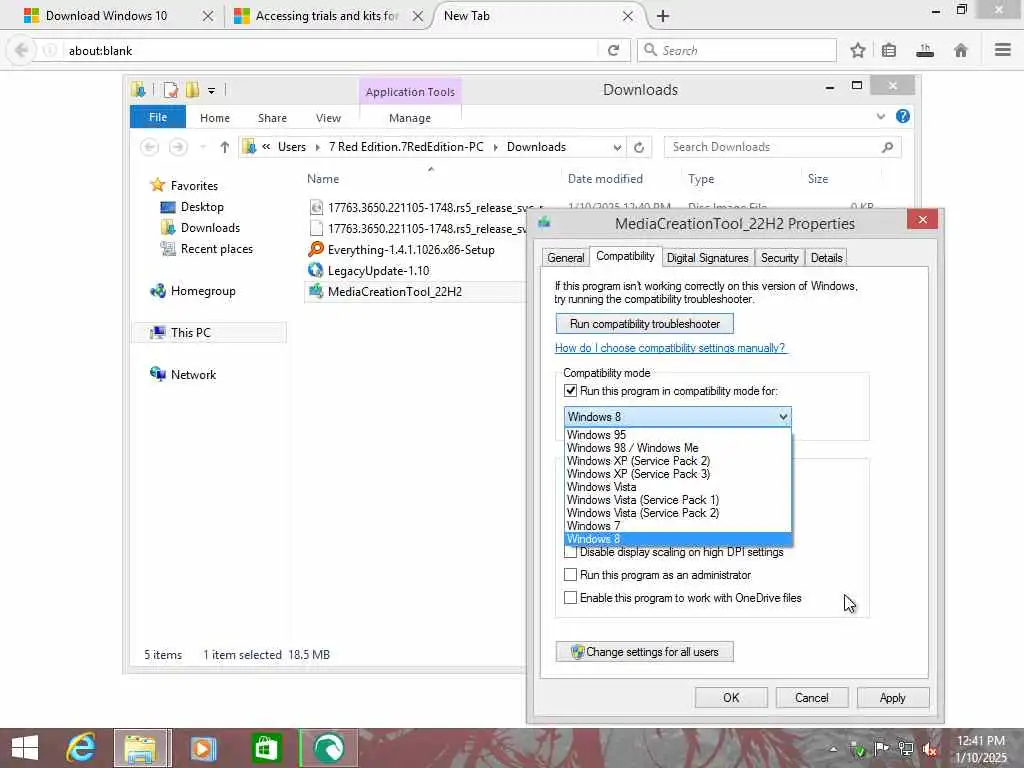Select Windows 7 compatibility option
The height and width of the screenshot is (768, 1024).
[677, 526]
